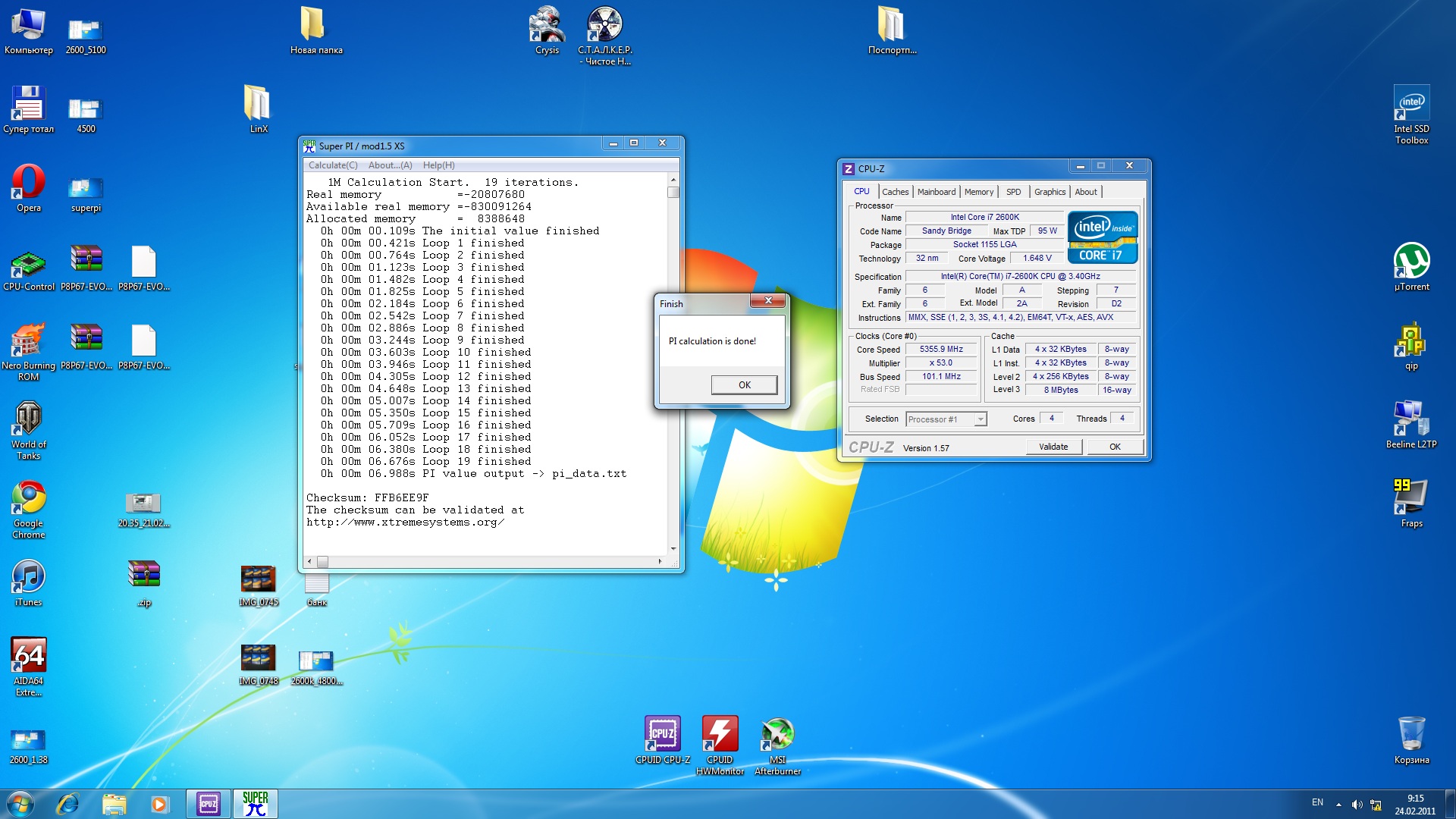Open Windows Media Player from taskbar
Screen dimensions: 1456x819
point(159,804)
